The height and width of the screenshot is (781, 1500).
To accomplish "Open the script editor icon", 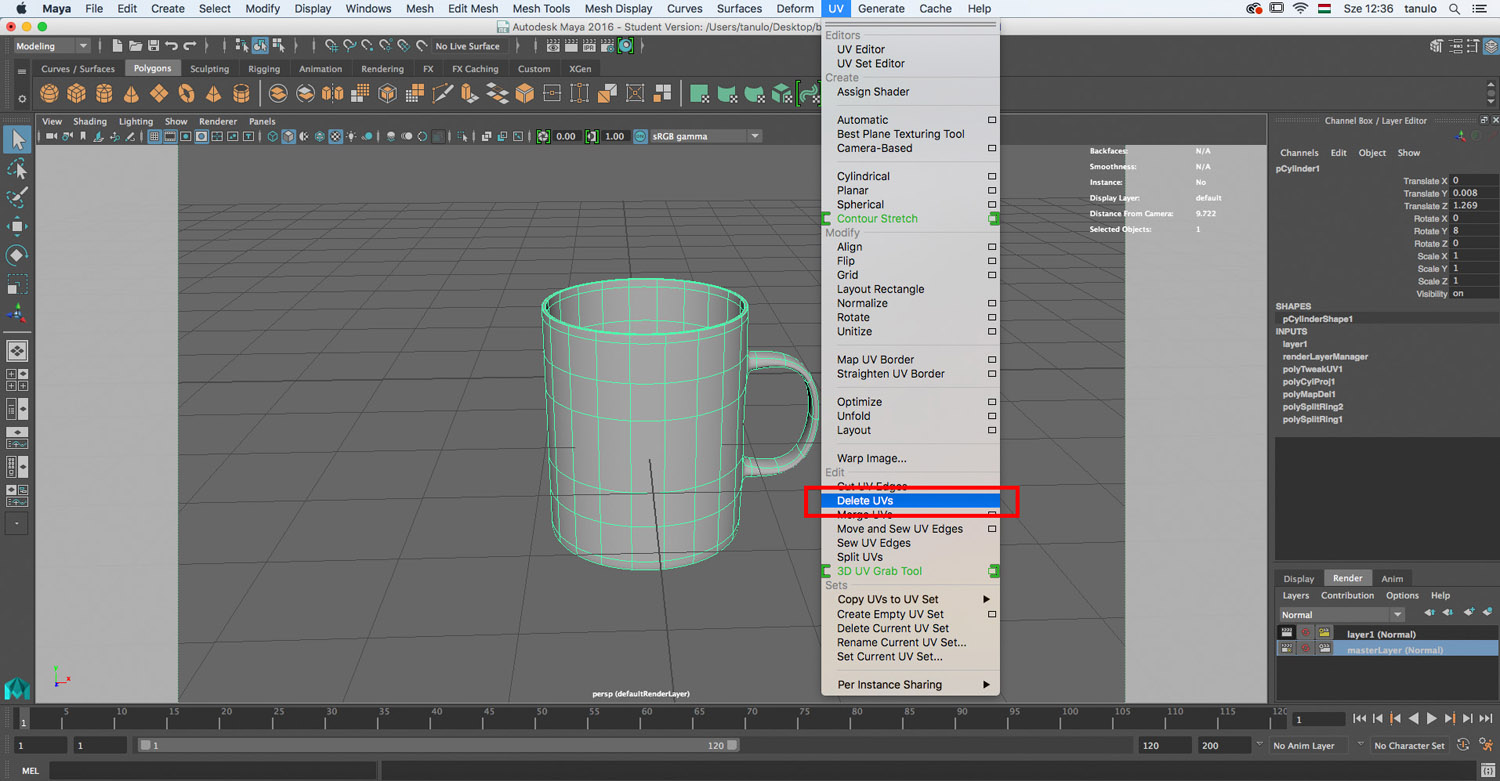I will tap(1488, 771).
